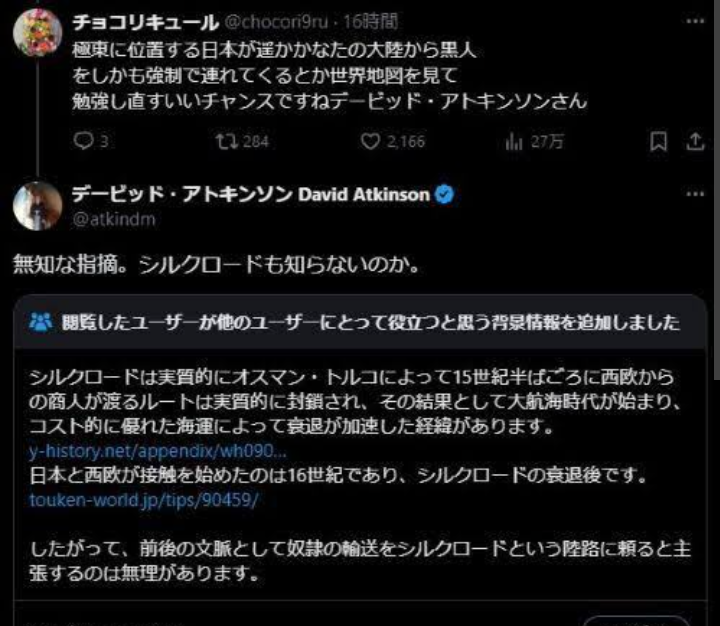
Task: Click the チョコリキュール display name
Action: point(146,22)
